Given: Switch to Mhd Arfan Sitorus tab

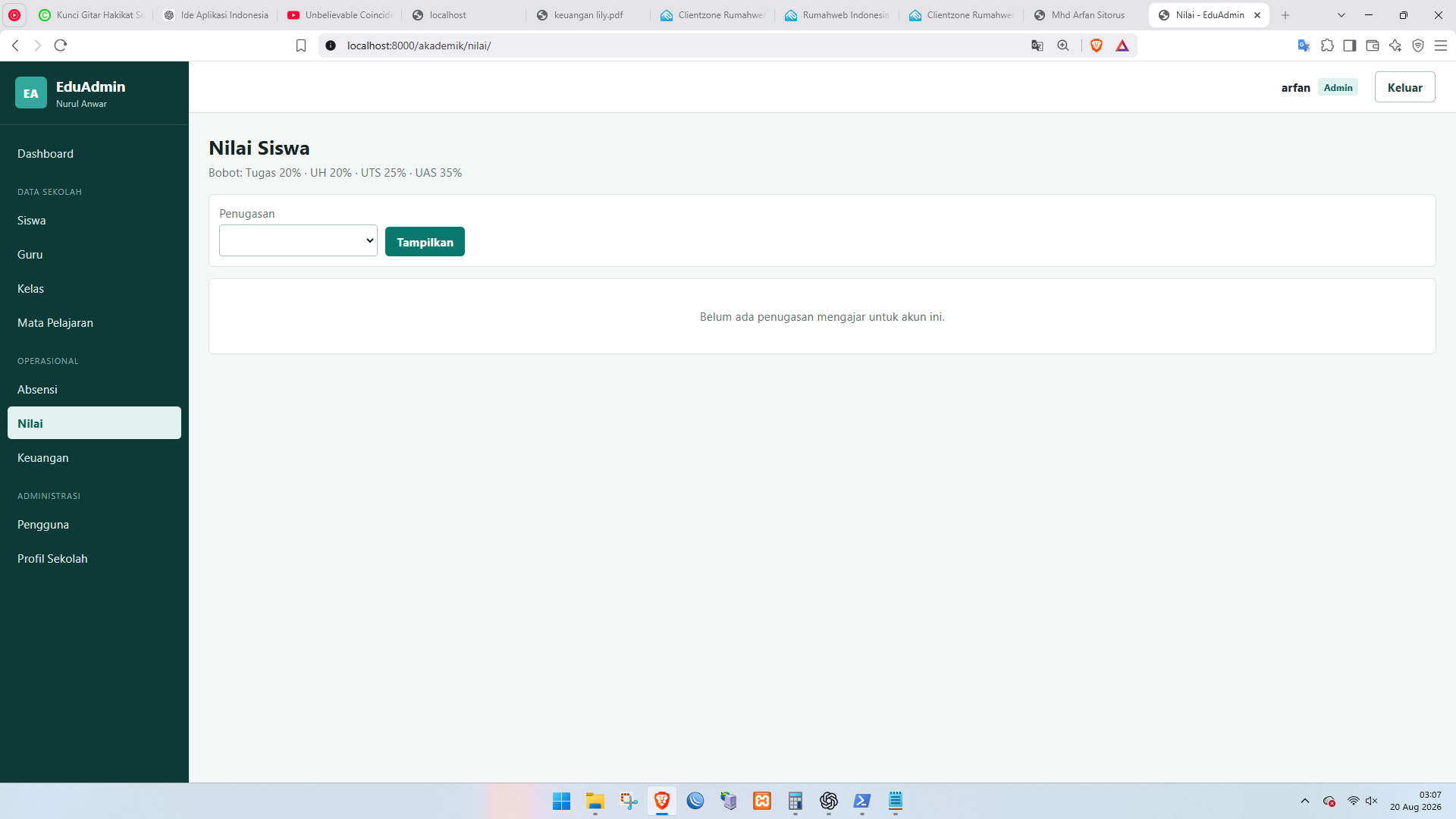Looking at the screenshot, I should (1087, 15).
